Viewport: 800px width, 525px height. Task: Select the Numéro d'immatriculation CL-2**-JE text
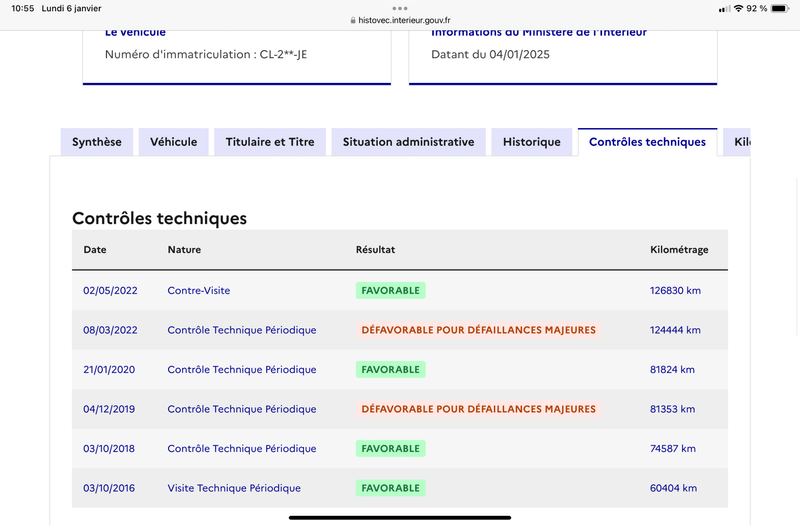[206, 55]
